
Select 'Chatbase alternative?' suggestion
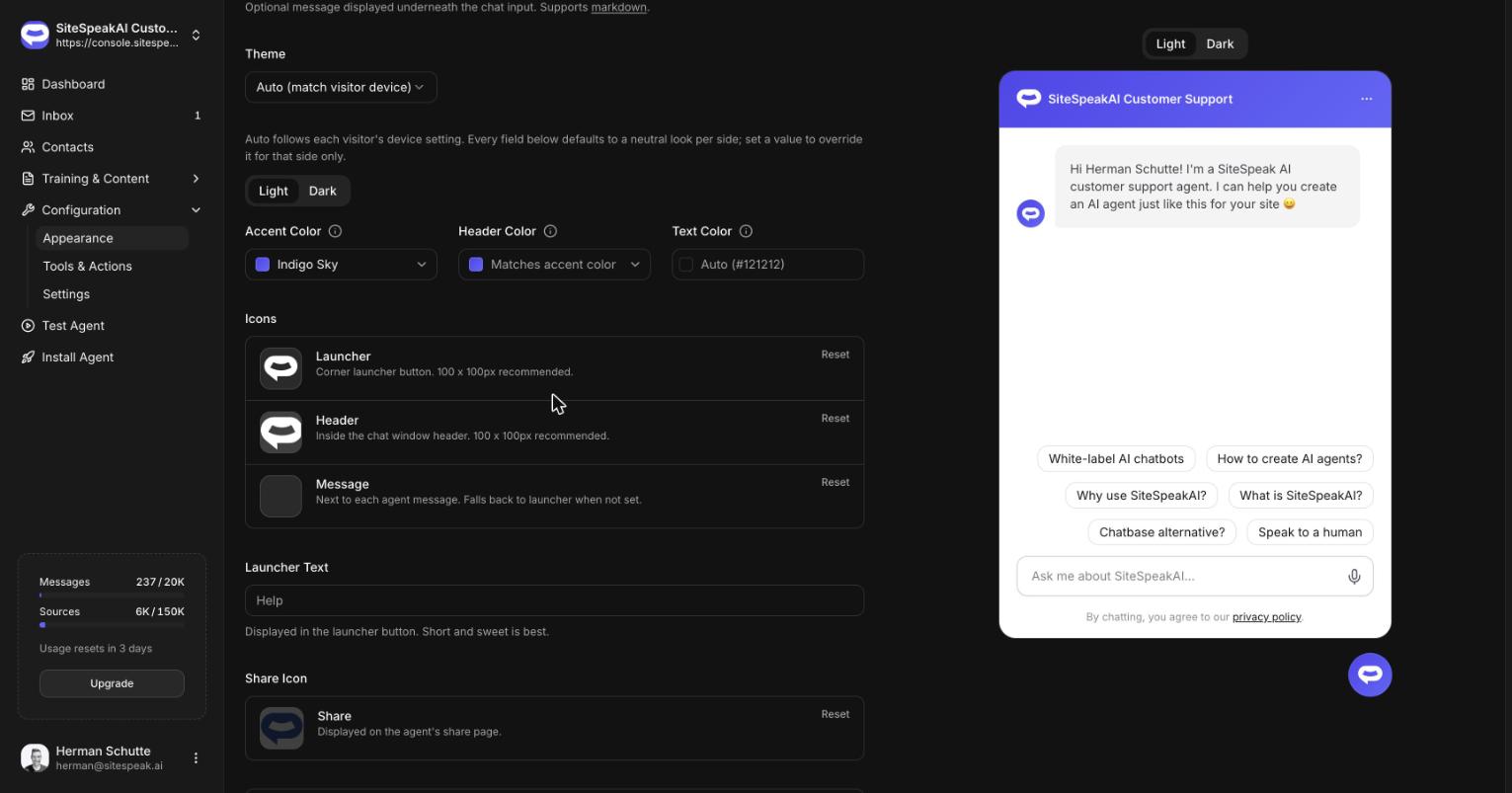pyautogui.click(x=1162, y=532)
